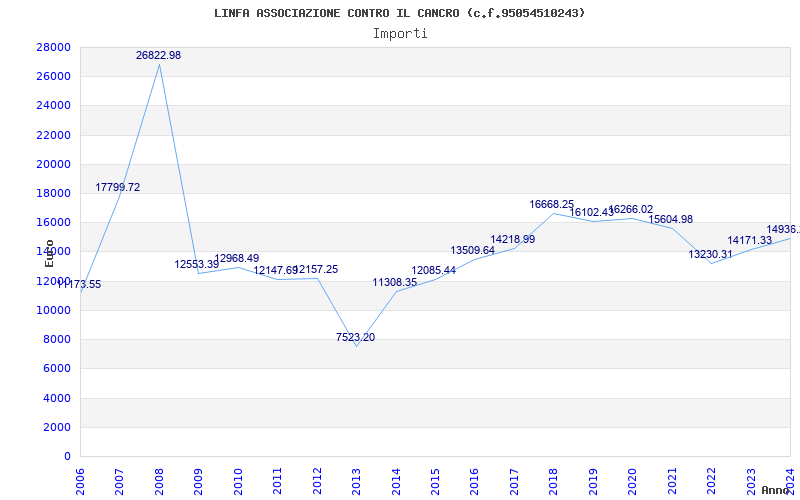Select the y-axis tick 16000
Viewport: 800px width, 500px height.
54,222
